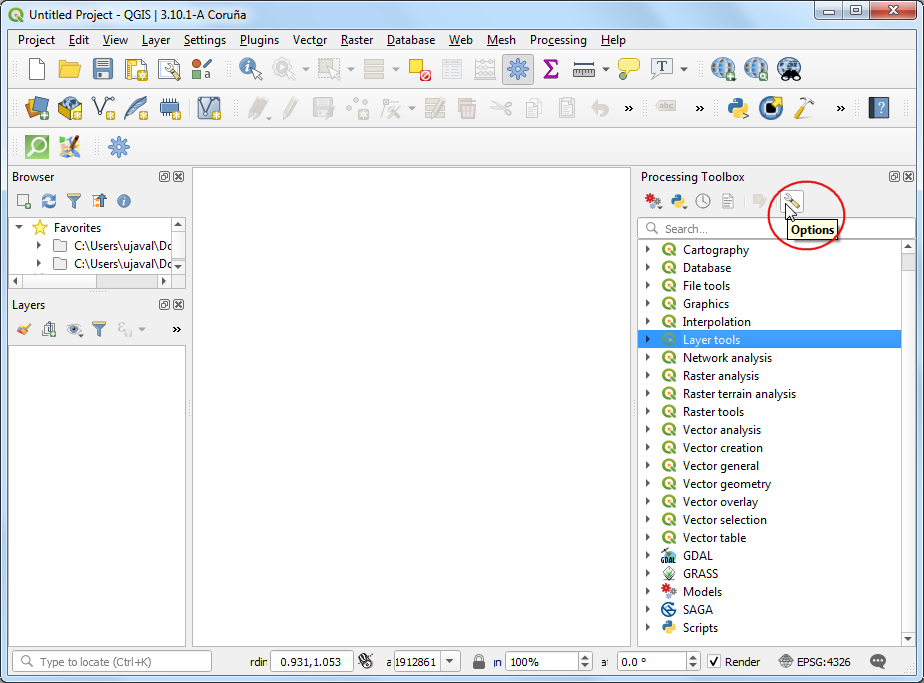
Task: Float the Processing Toolbox panel
Action: pos(894,177)
